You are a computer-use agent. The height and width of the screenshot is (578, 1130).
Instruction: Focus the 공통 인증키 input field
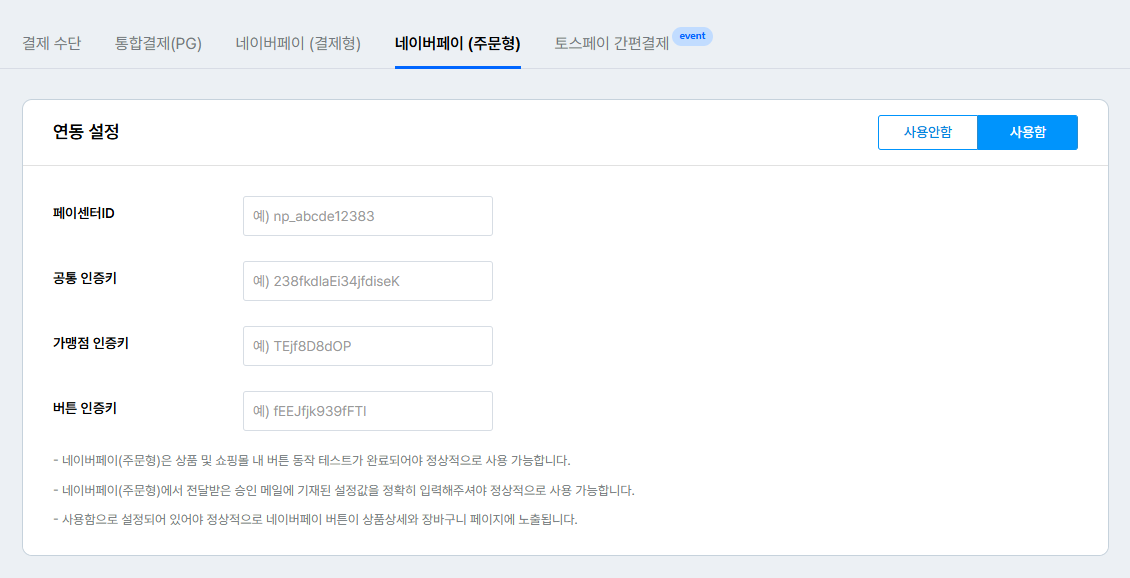tap(368, 281)
